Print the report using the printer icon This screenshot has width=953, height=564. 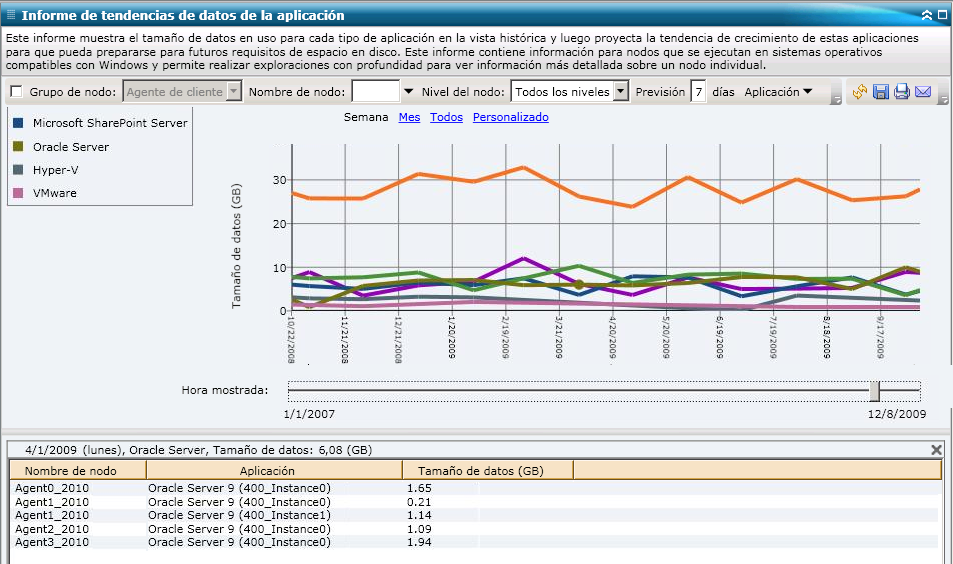(901, 92)
